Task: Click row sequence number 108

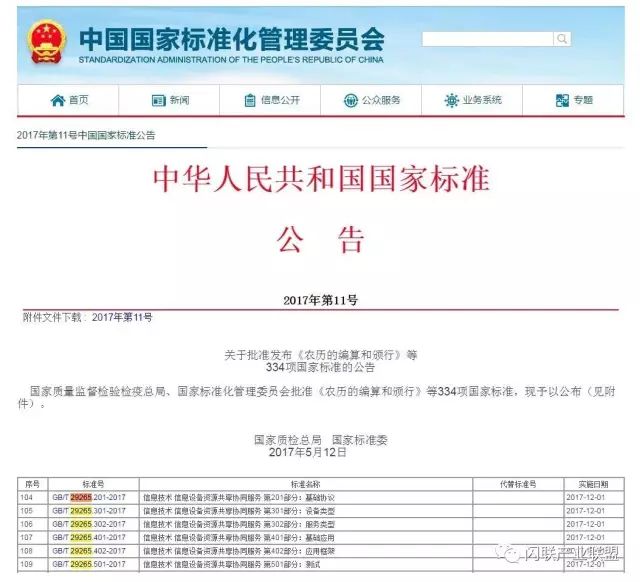Action: tap(26, 551)
